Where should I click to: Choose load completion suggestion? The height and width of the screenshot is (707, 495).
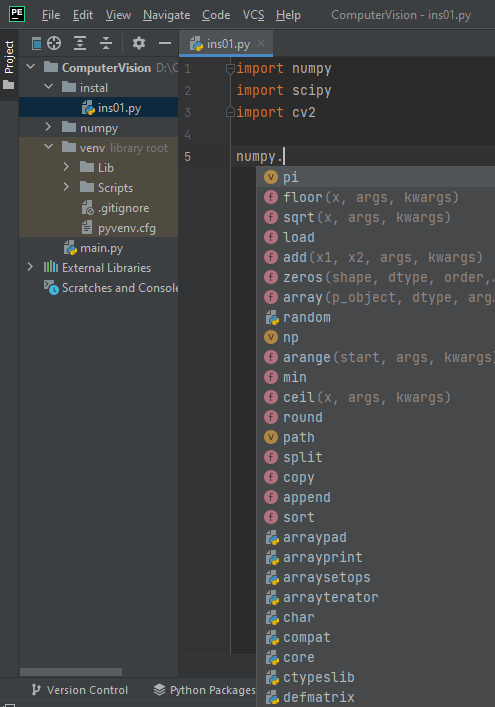point(376,237)
